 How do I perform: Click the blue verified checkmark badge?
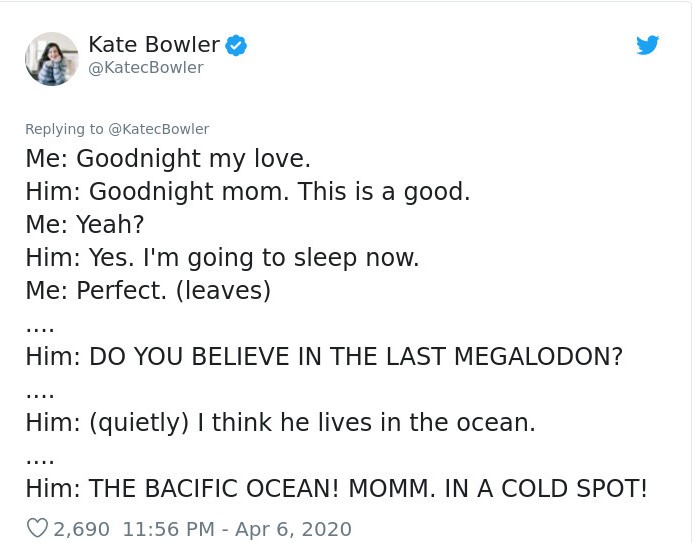[x=236, y=45]
